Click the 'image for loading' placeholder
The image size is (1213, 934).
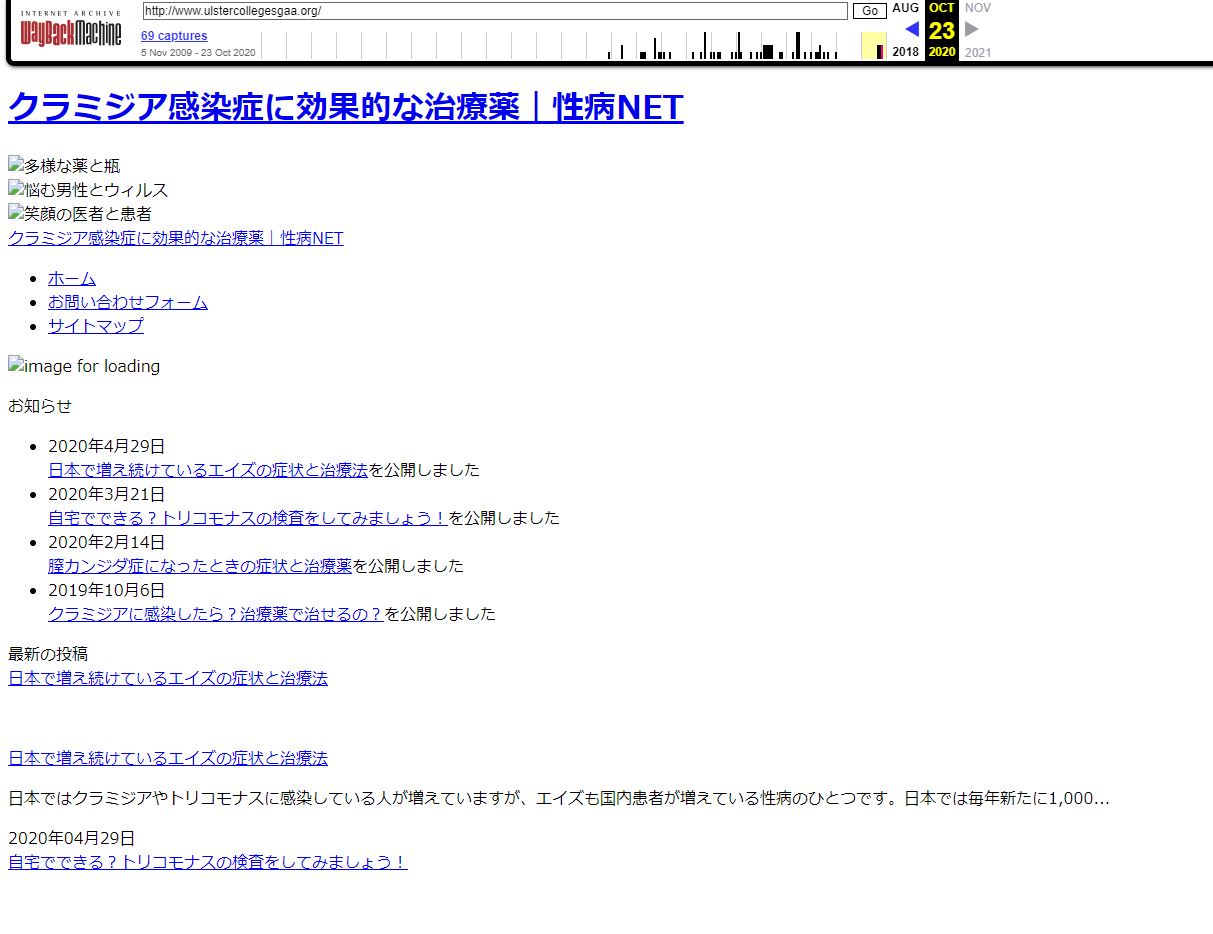[84, 366]
